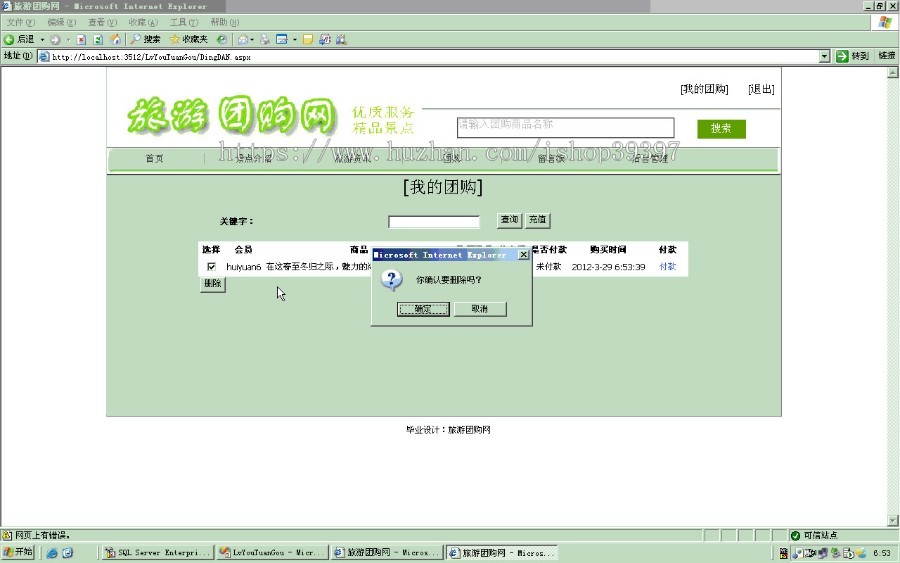This screenshot has width=900, height=563.
Task: Click the Refresh page icon
Action: click(98, 40)
